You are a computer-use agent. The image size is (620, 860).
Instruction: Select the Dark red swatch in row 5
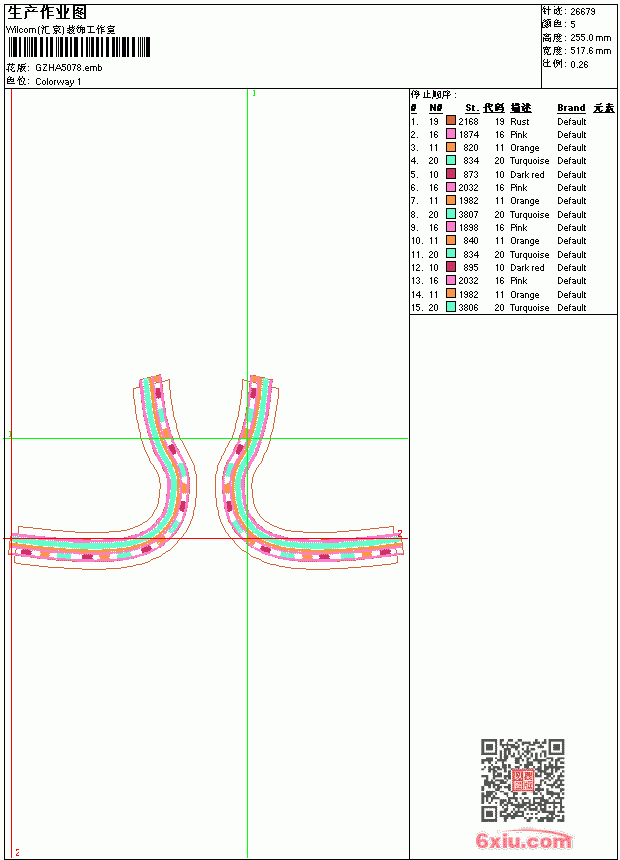point(450,174)
